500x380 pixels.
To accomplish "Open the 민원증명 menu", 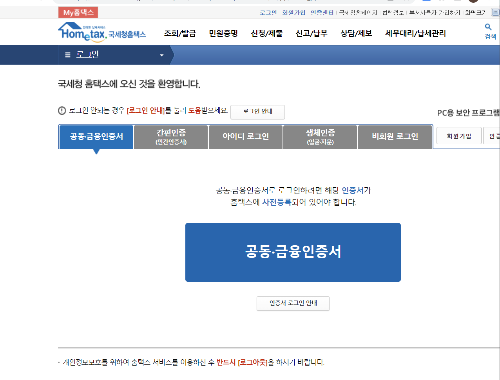I will pyautogui.click(x=223, y=33).
